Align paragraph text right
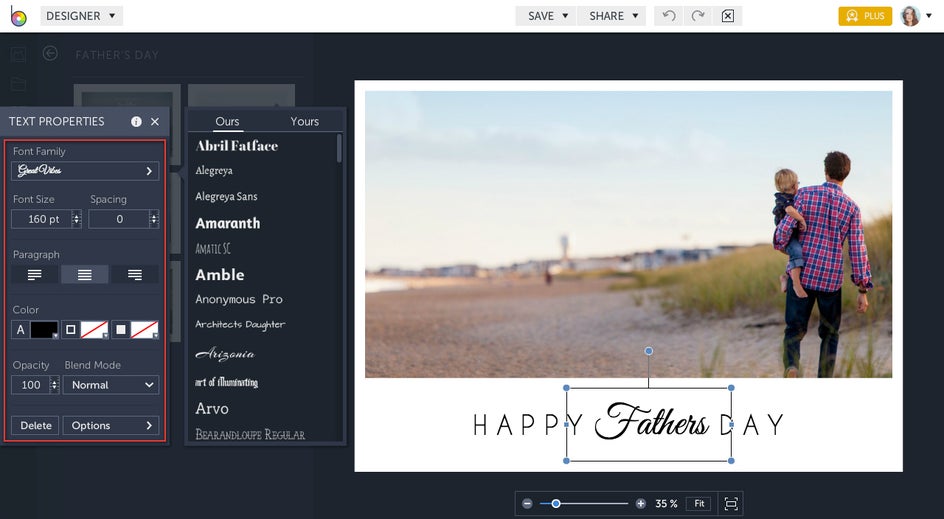 pyautogui.click(x=135, y=275)
